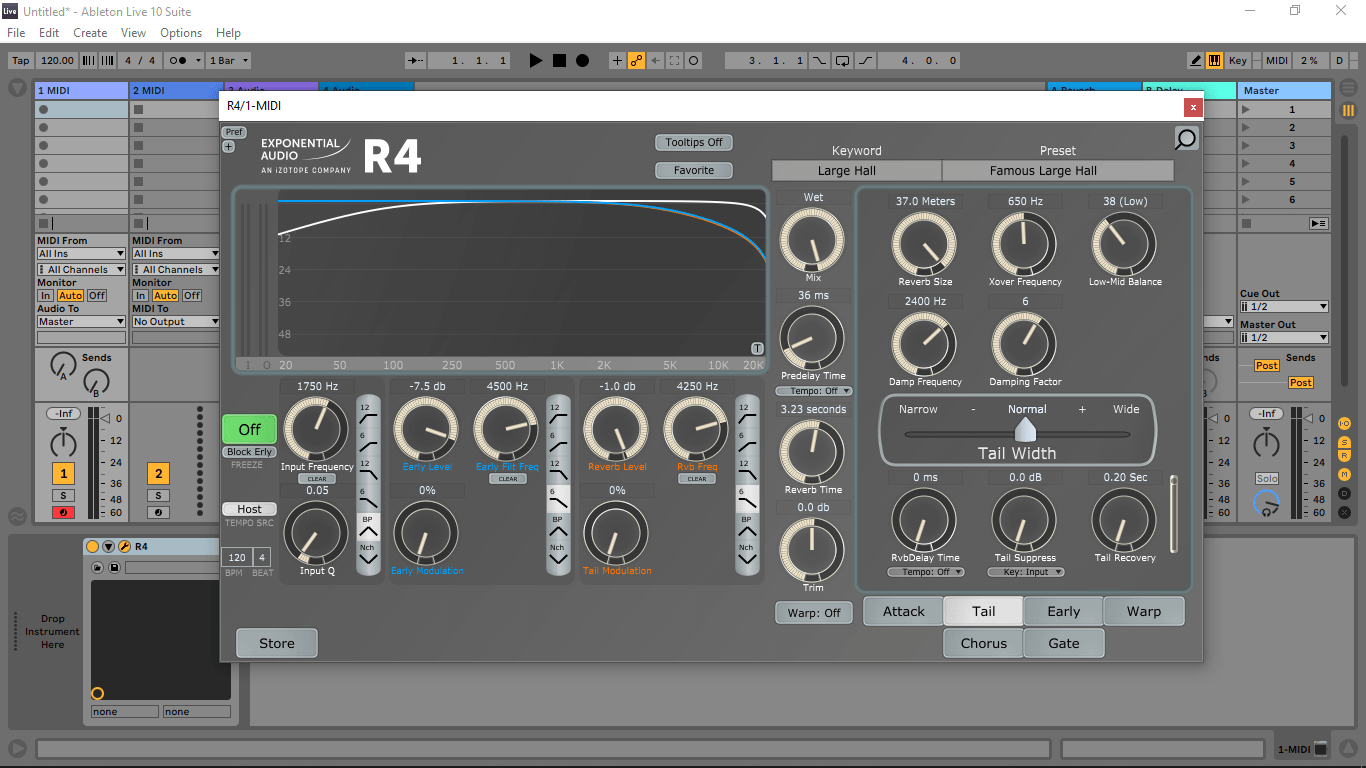
Task: Toggle R4 device activator in Live device view
Action: pos(93,547)
